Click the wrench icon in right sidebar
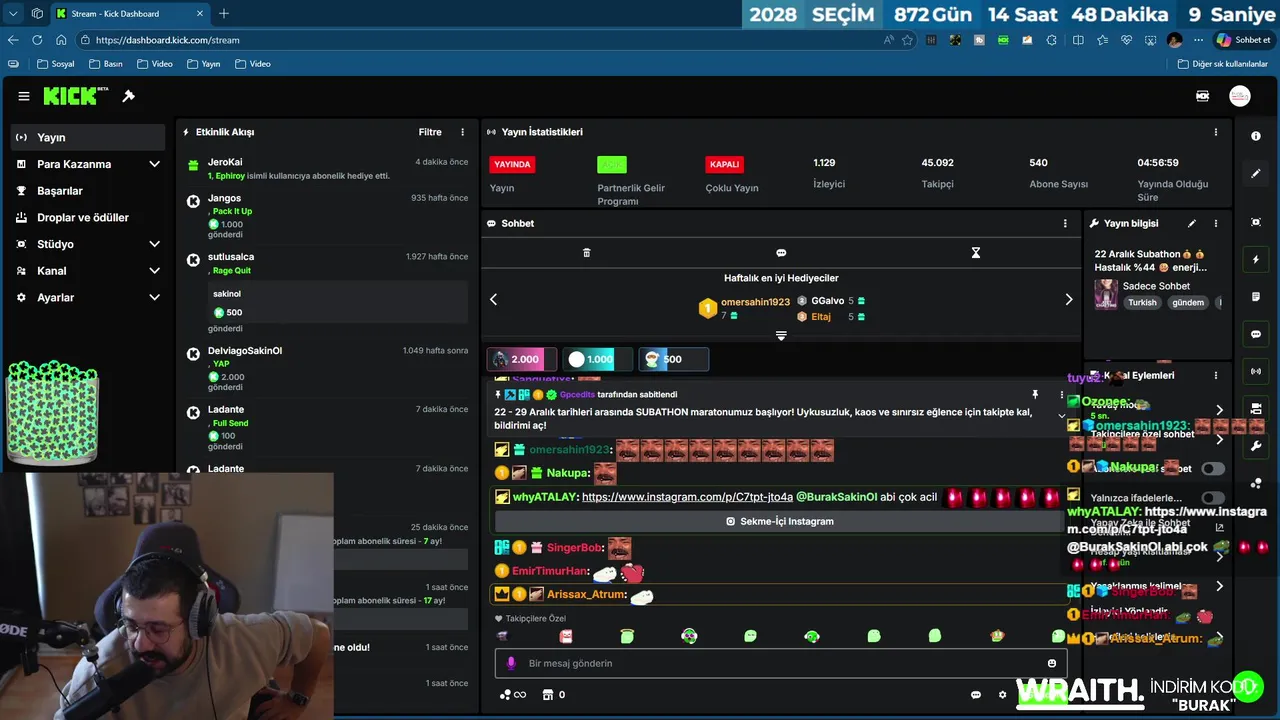The height and width of the screenshot is (720, 1280). click(1256, 446)
